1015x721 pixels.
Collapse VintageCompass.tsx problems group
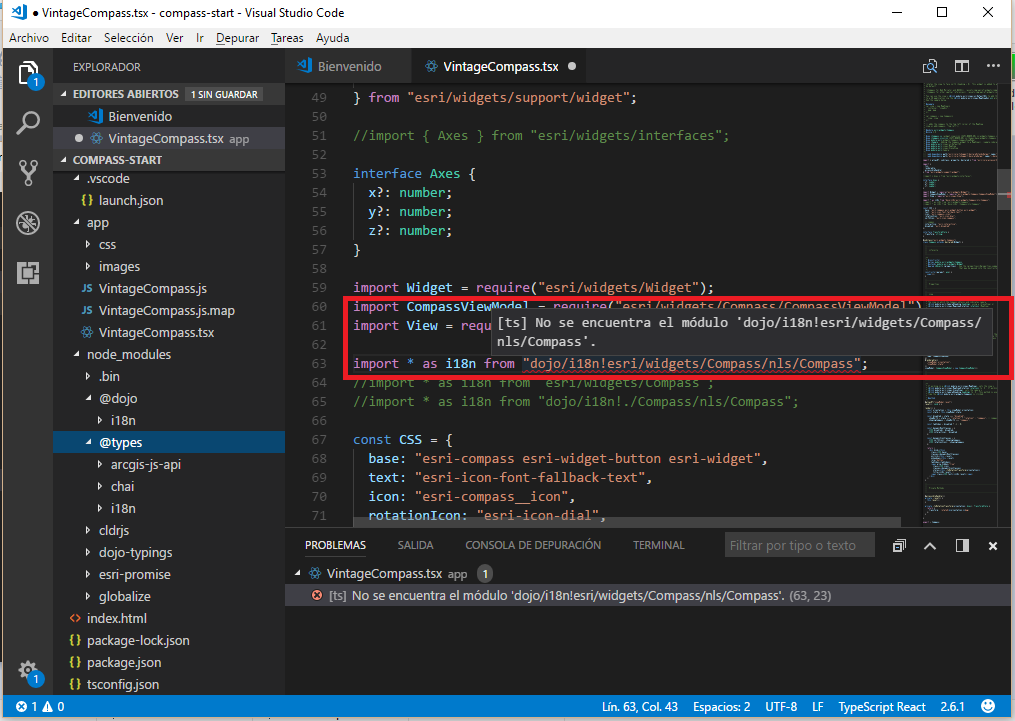pyautogui.click(x=298, y=573)
